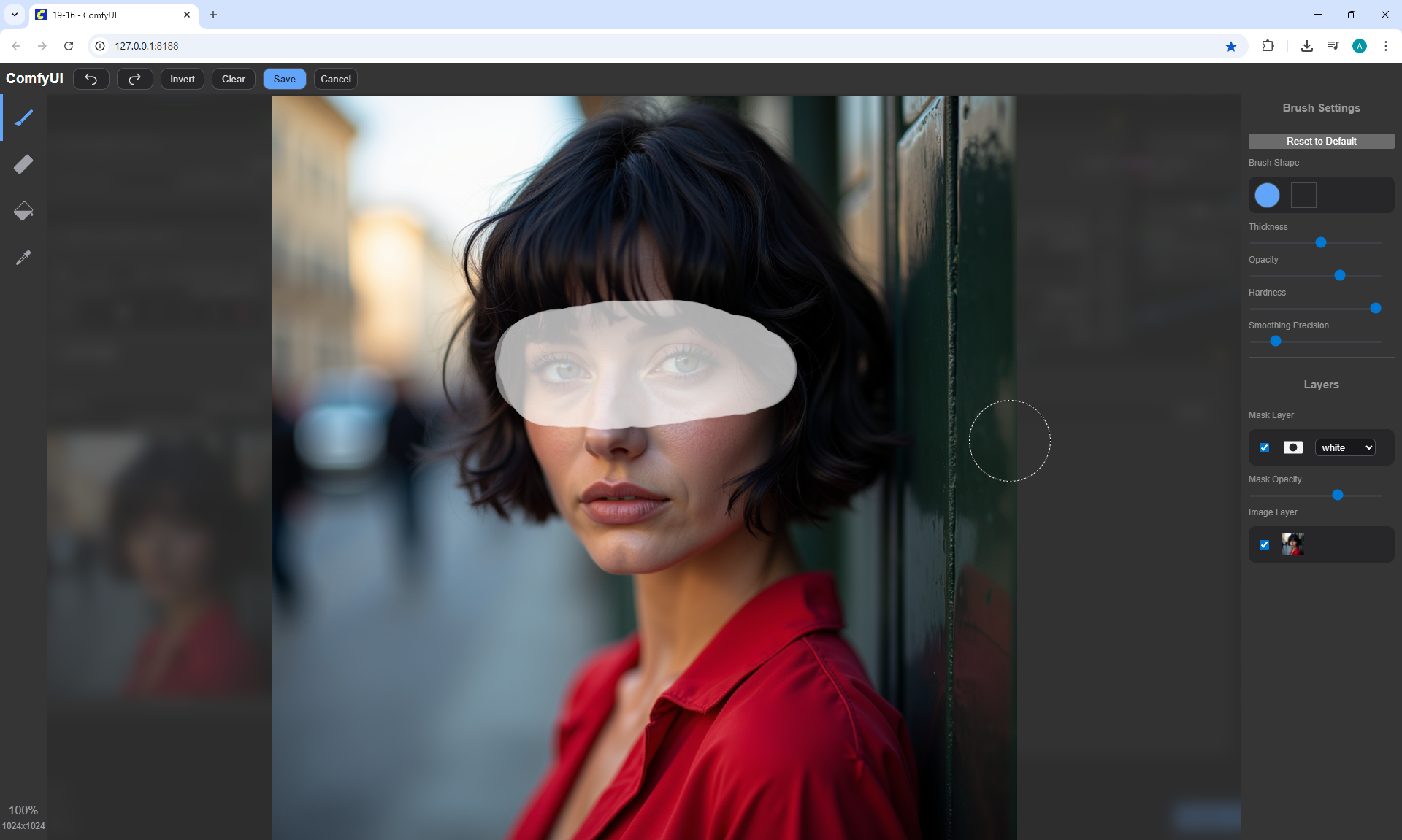Open the Chrome three-dot menu
Screen dimensions: 1402x840
[x=1385, y=46]
